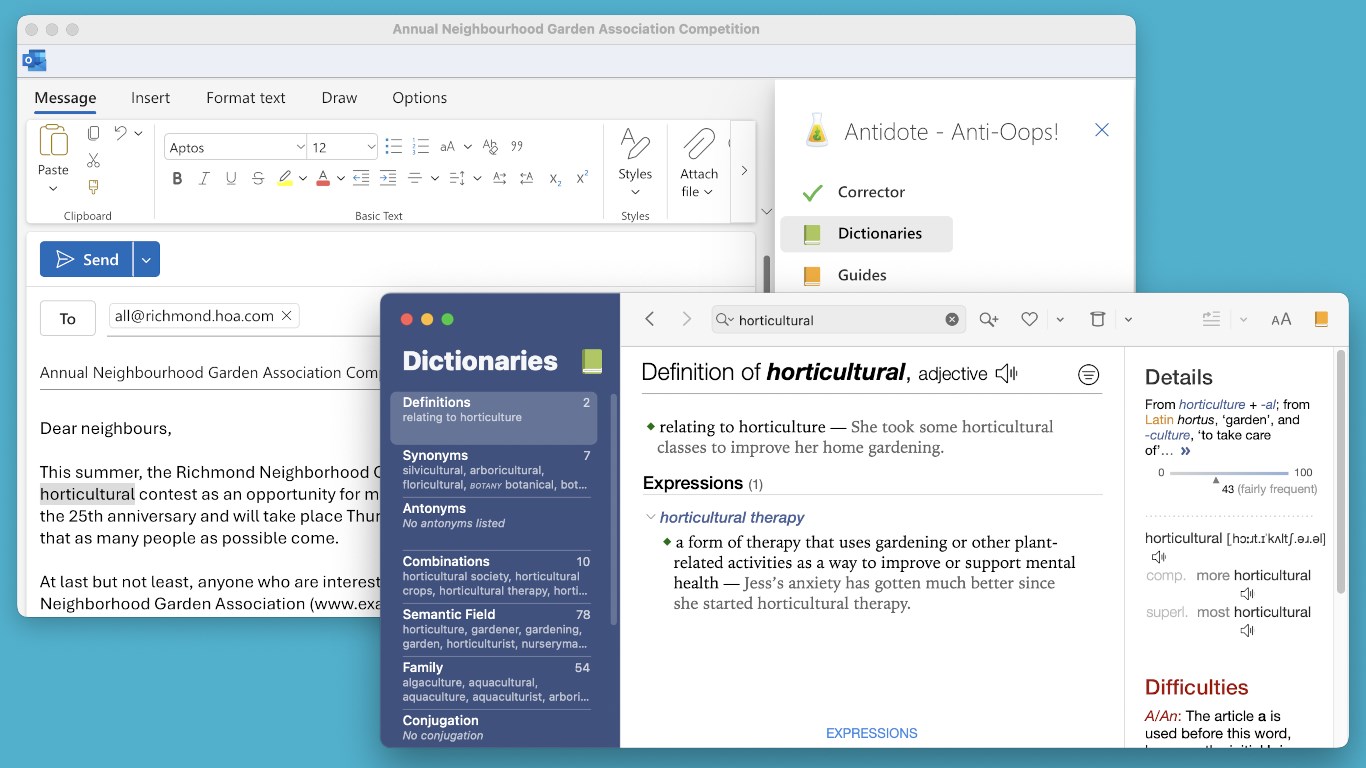Toggle italic formatting
Image resolution: width=1366 pixels, height=768 pixels.
204,178
